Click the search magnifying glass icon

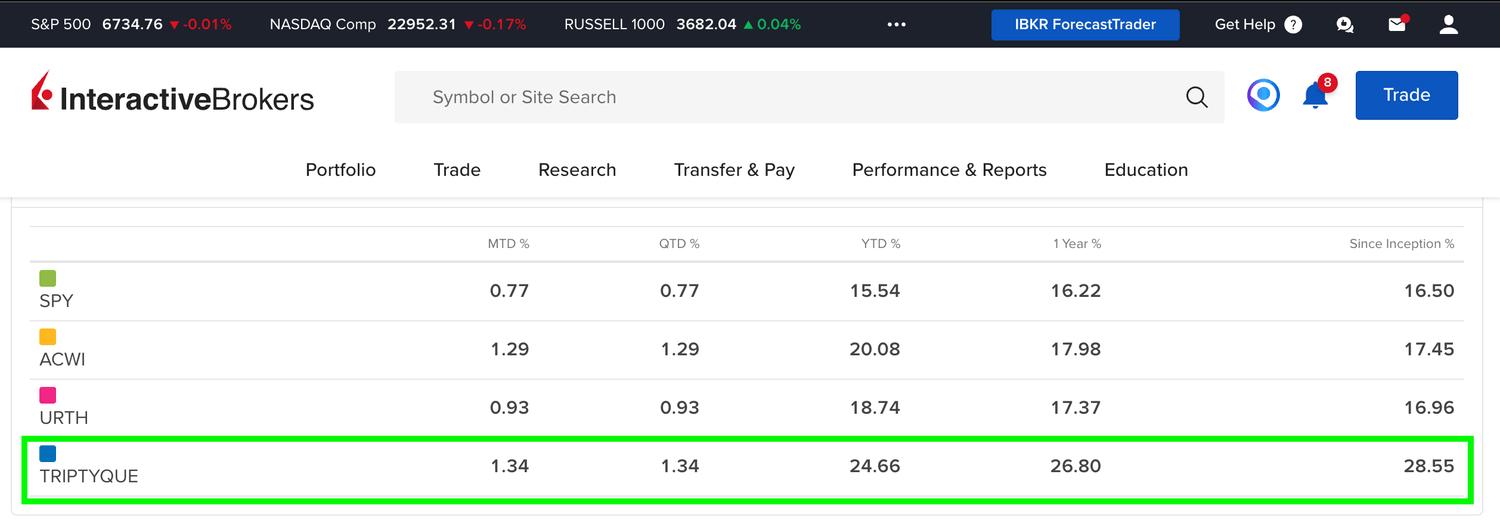(x=1197, y=97)
